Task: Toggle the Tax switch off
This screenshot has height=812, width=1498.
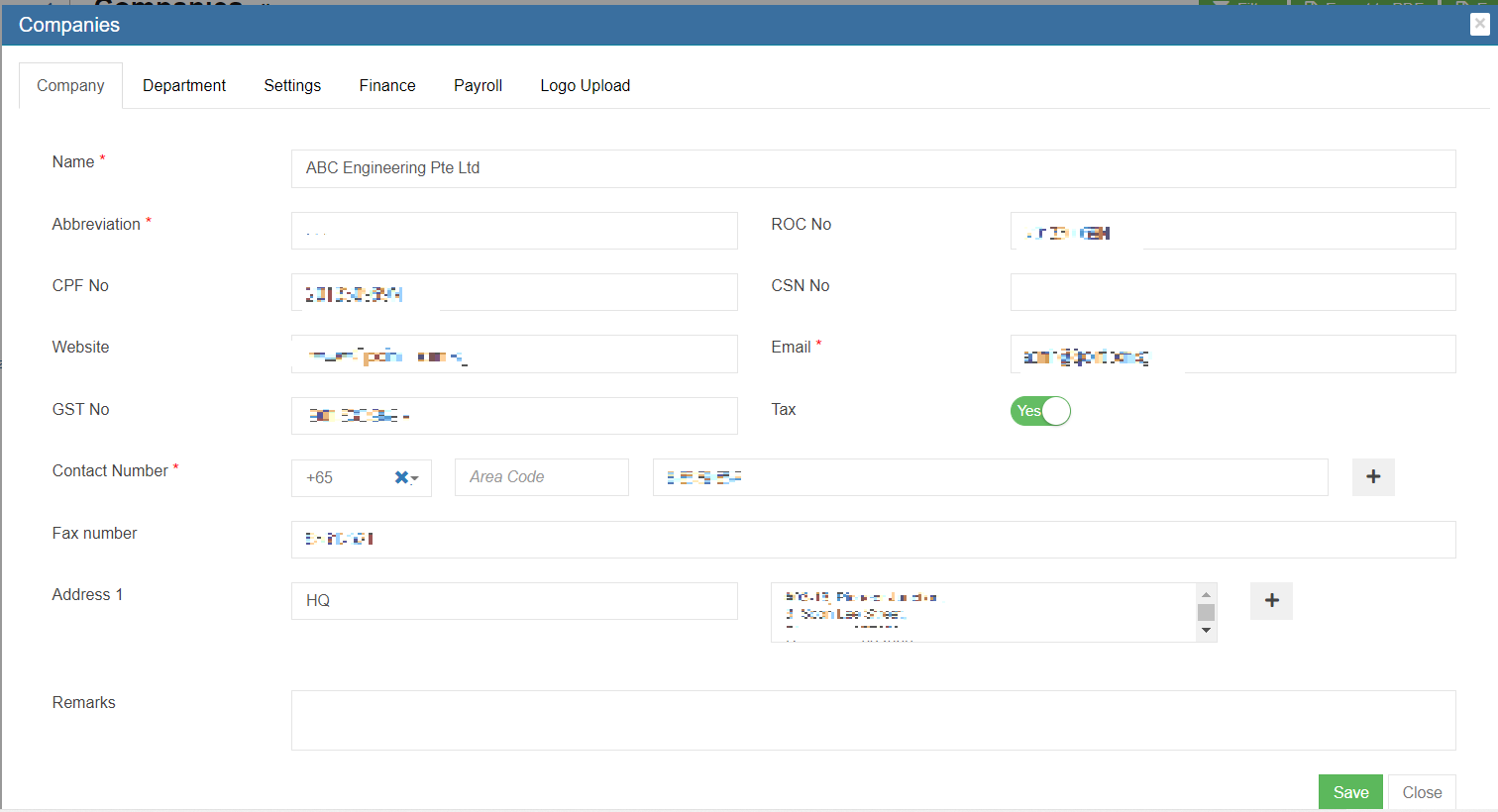Action: click(x=1040, y=411)
